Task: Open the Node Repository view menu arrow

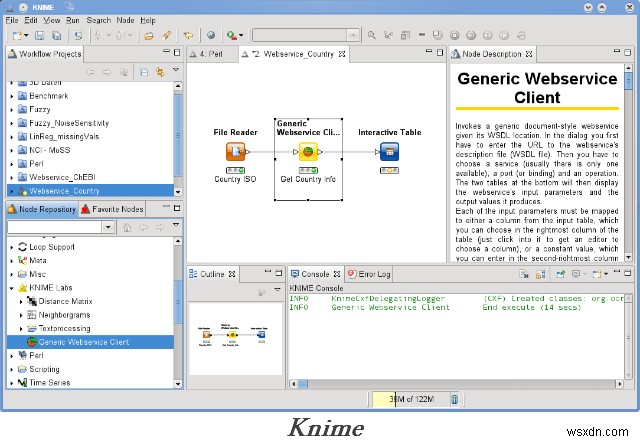Action: tap(176, 224)
